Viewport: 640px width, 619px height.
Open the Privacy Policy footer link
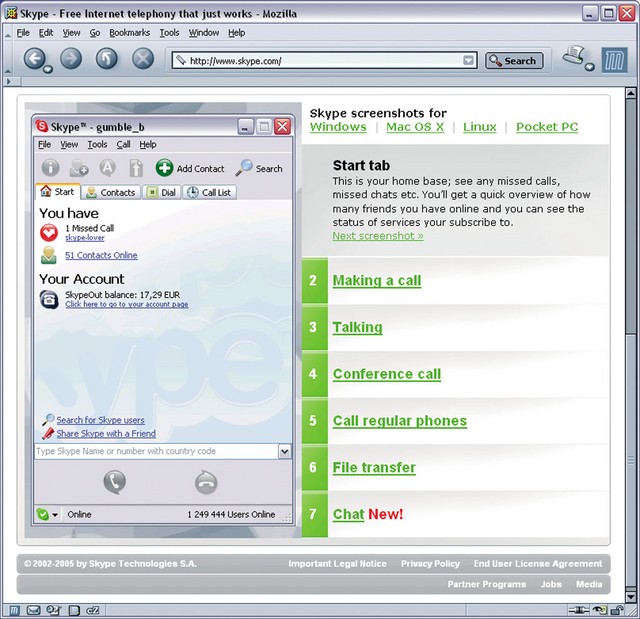tap(430, 564)
